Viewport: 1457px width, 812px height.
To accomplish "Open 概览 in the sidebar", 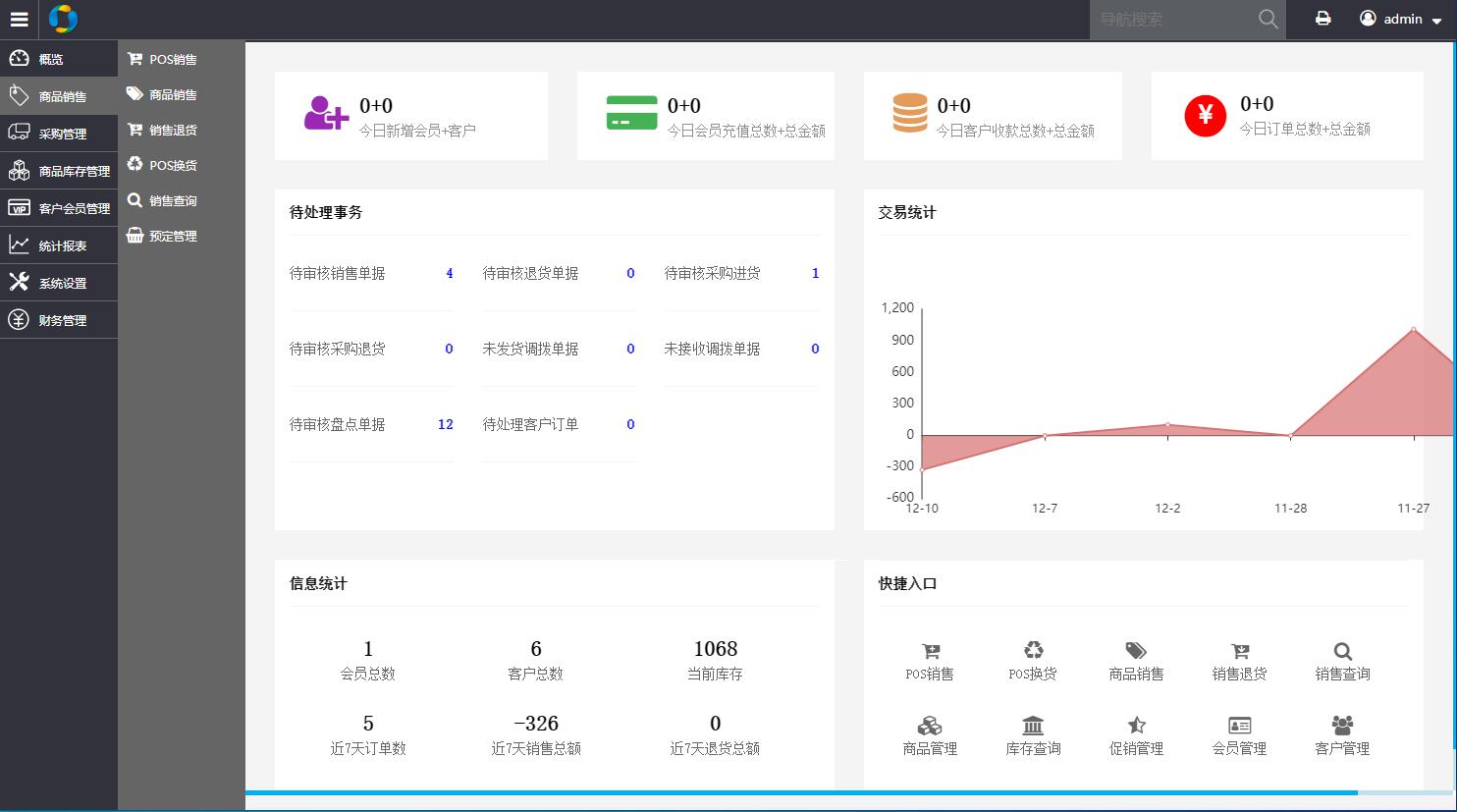I will tap(59, 59).
